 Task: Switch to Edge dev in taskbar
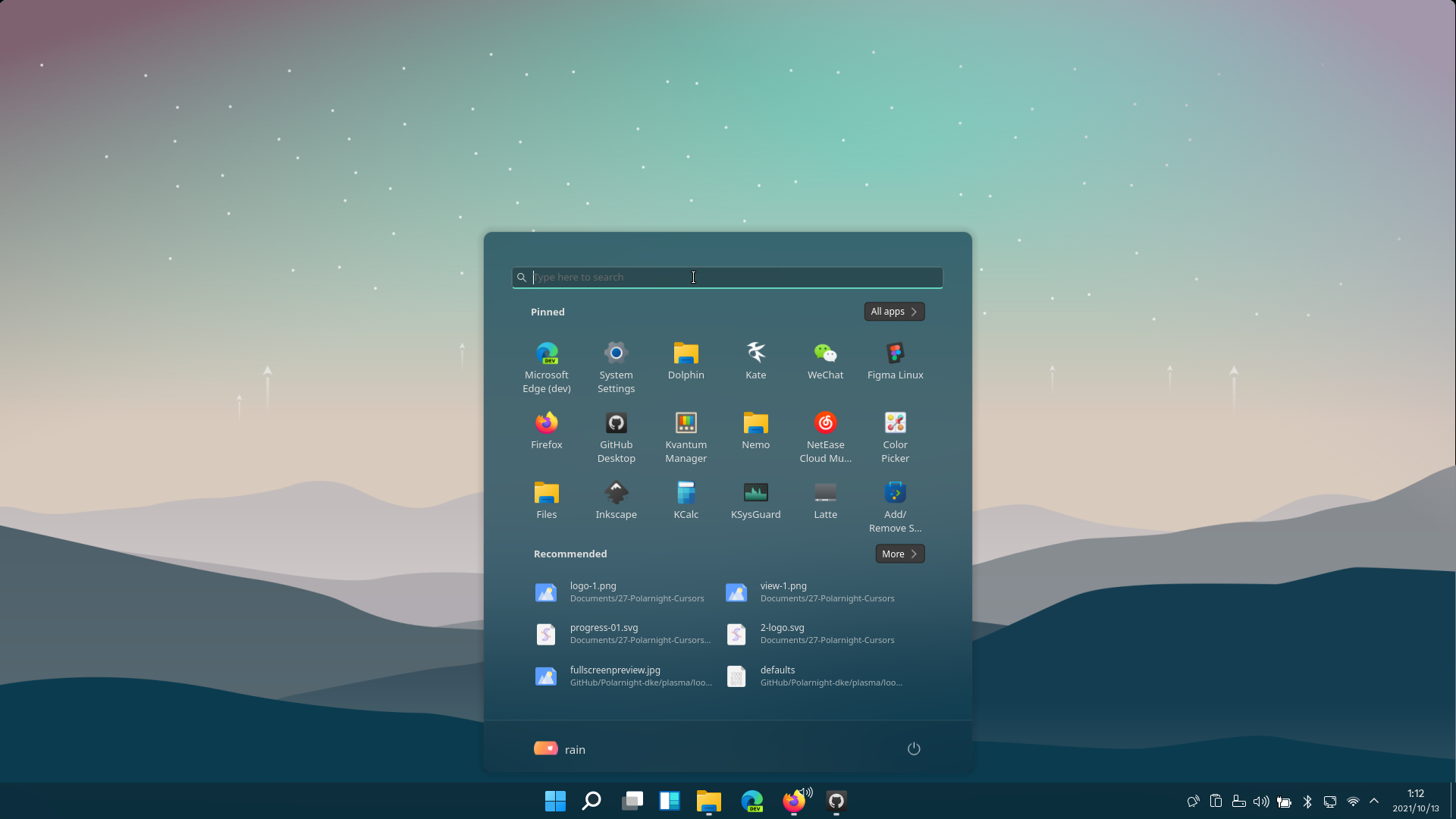(x=752, y=801)
